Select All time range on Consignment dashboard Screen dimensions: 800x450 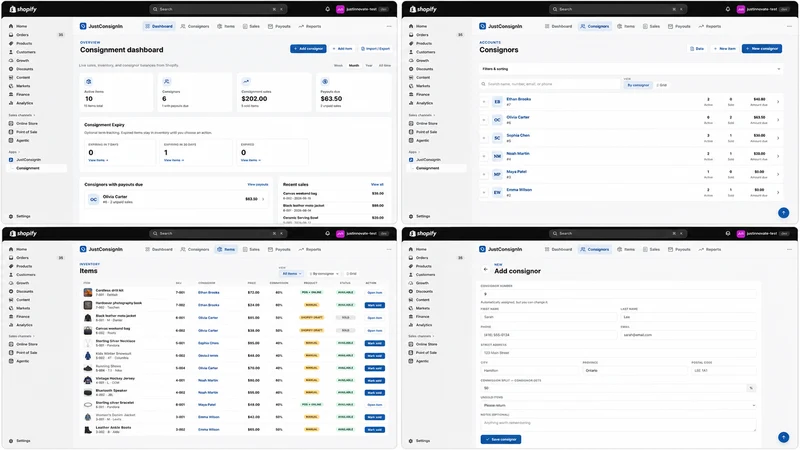[384, 65]
